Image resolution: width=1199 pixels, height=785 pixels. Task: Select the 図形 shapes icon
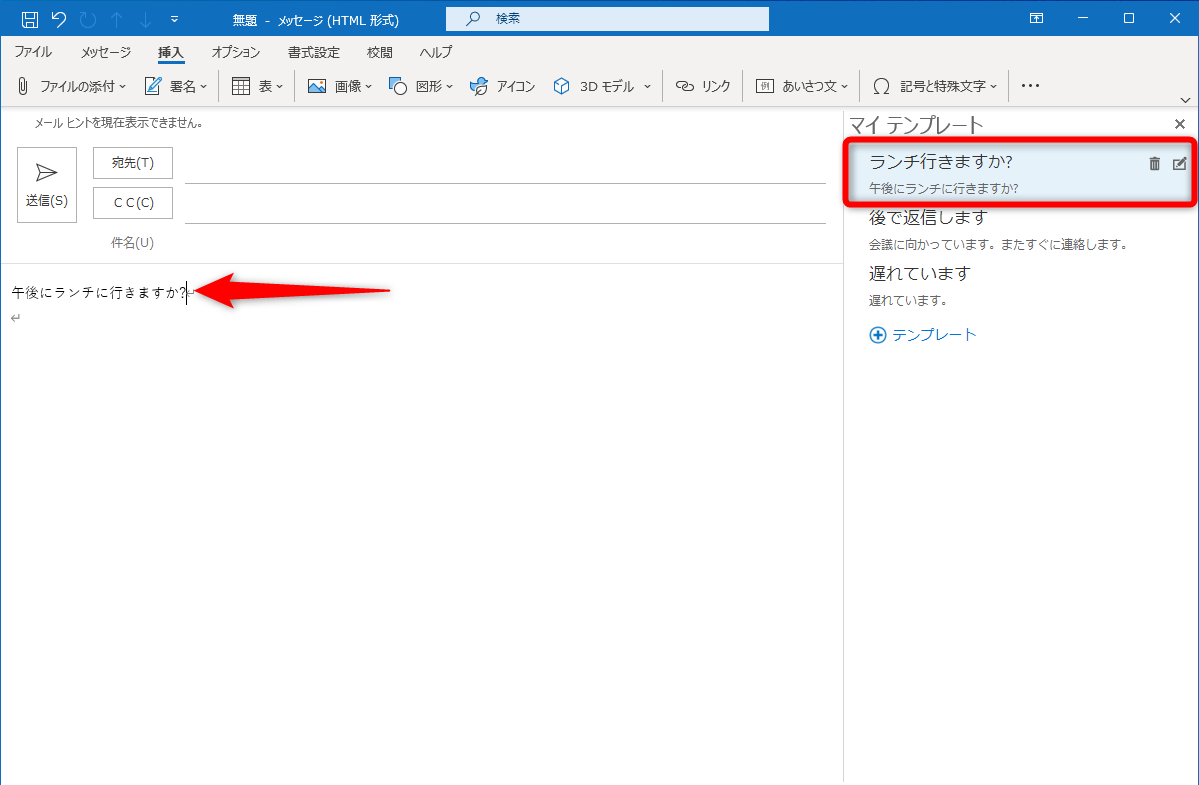(x=398, y=86)
